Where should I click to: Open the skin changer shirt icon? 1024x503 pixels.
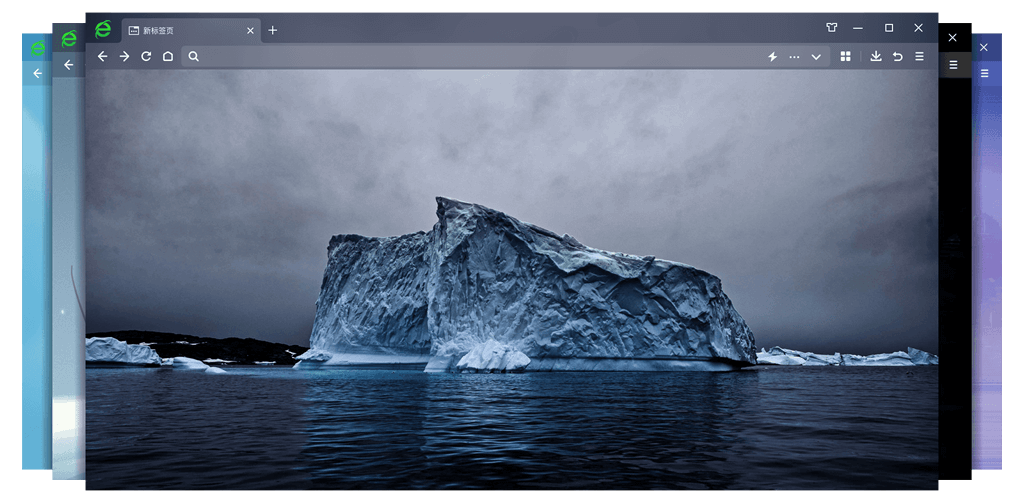[x=831, y=27]
